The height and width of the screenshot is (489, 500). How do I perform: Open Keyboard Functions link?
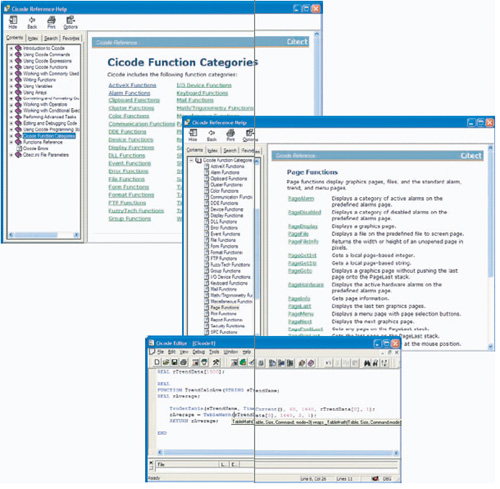click(202, 93)
